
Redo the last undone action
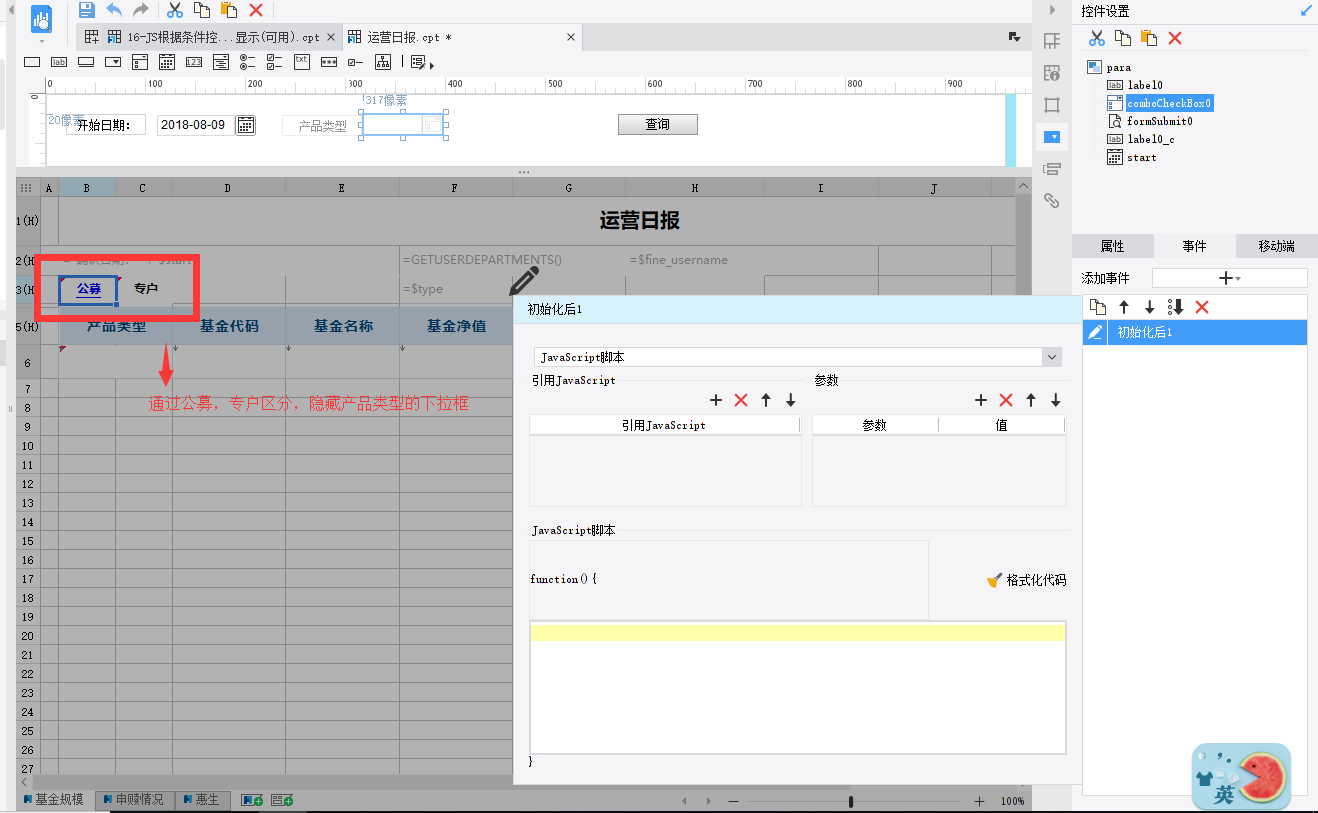[x=141, y=10]
